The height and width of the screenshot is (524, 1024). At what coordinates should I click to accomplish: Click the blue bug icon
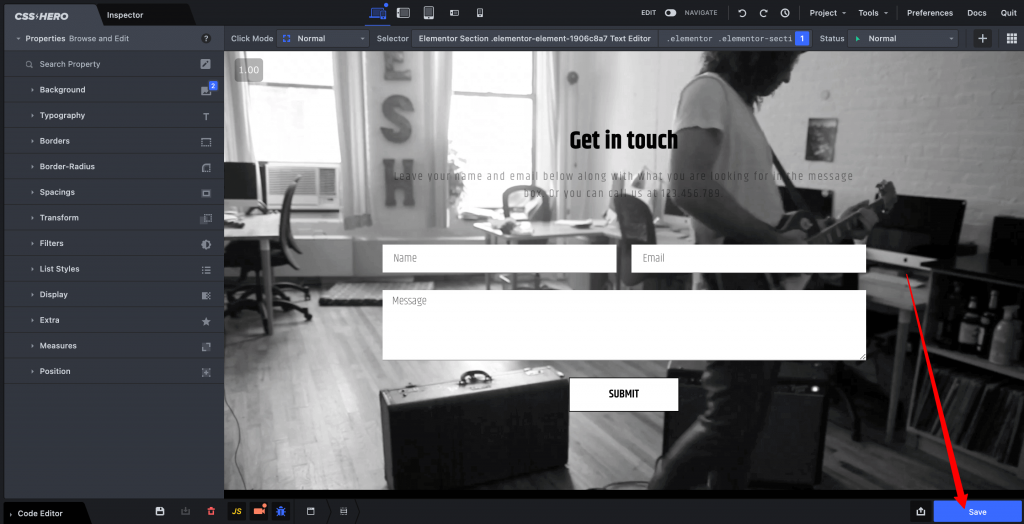[281, 511]
